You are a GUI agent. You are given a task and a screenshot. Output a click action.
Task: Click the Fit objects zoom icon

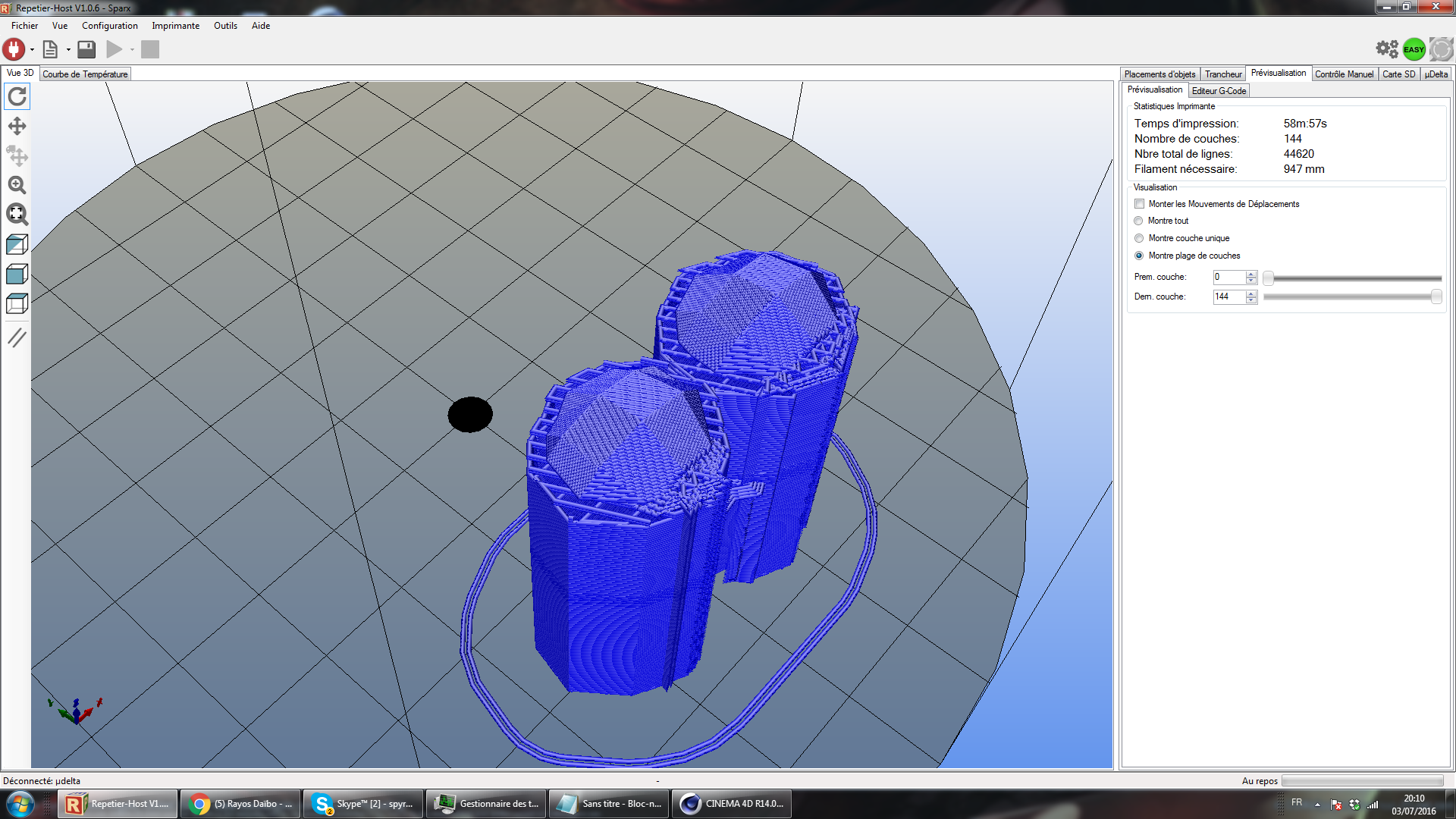click(x=17, y=215)
